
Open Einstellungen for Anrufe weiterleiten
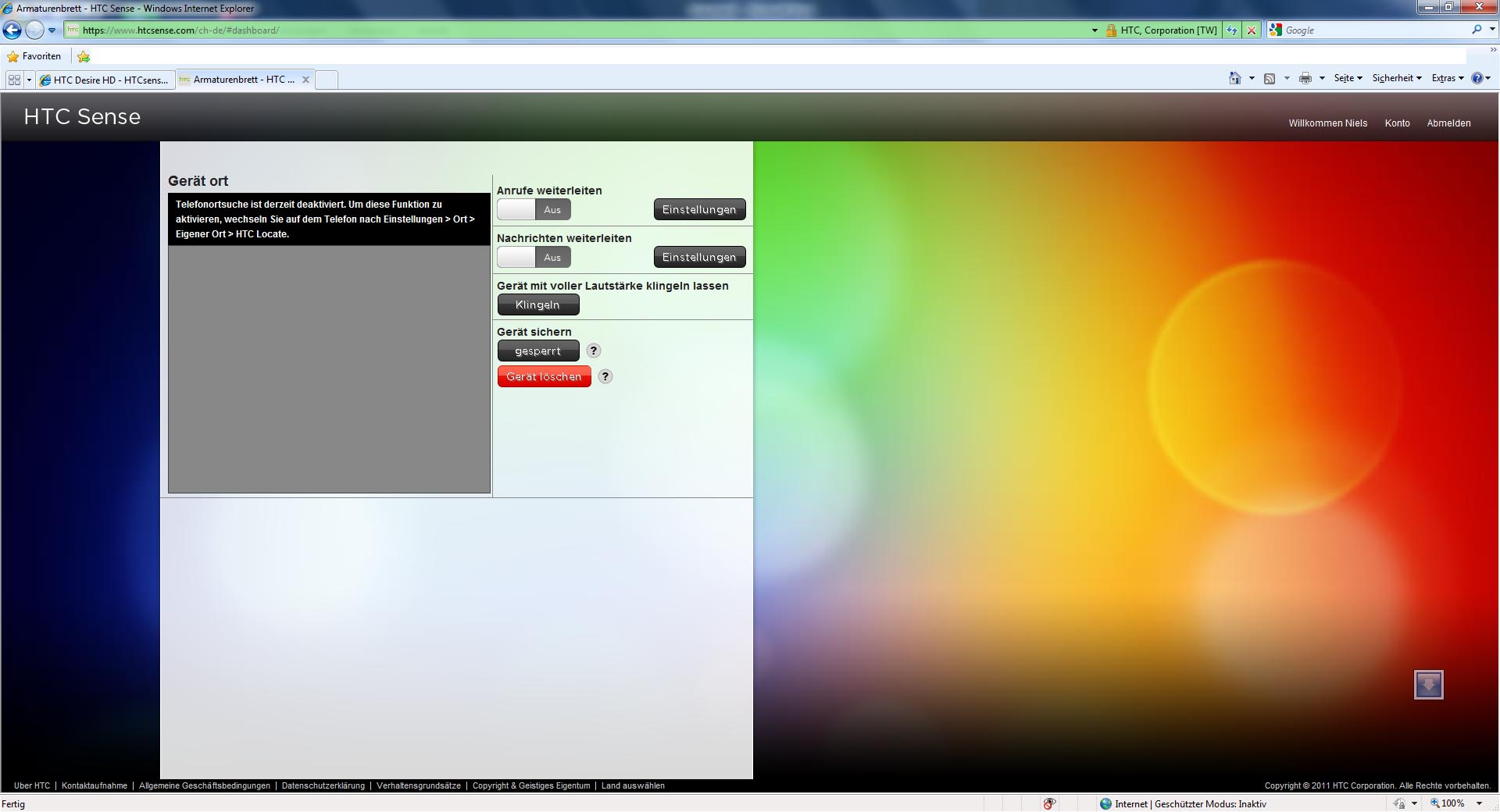(x=699, y=210)
